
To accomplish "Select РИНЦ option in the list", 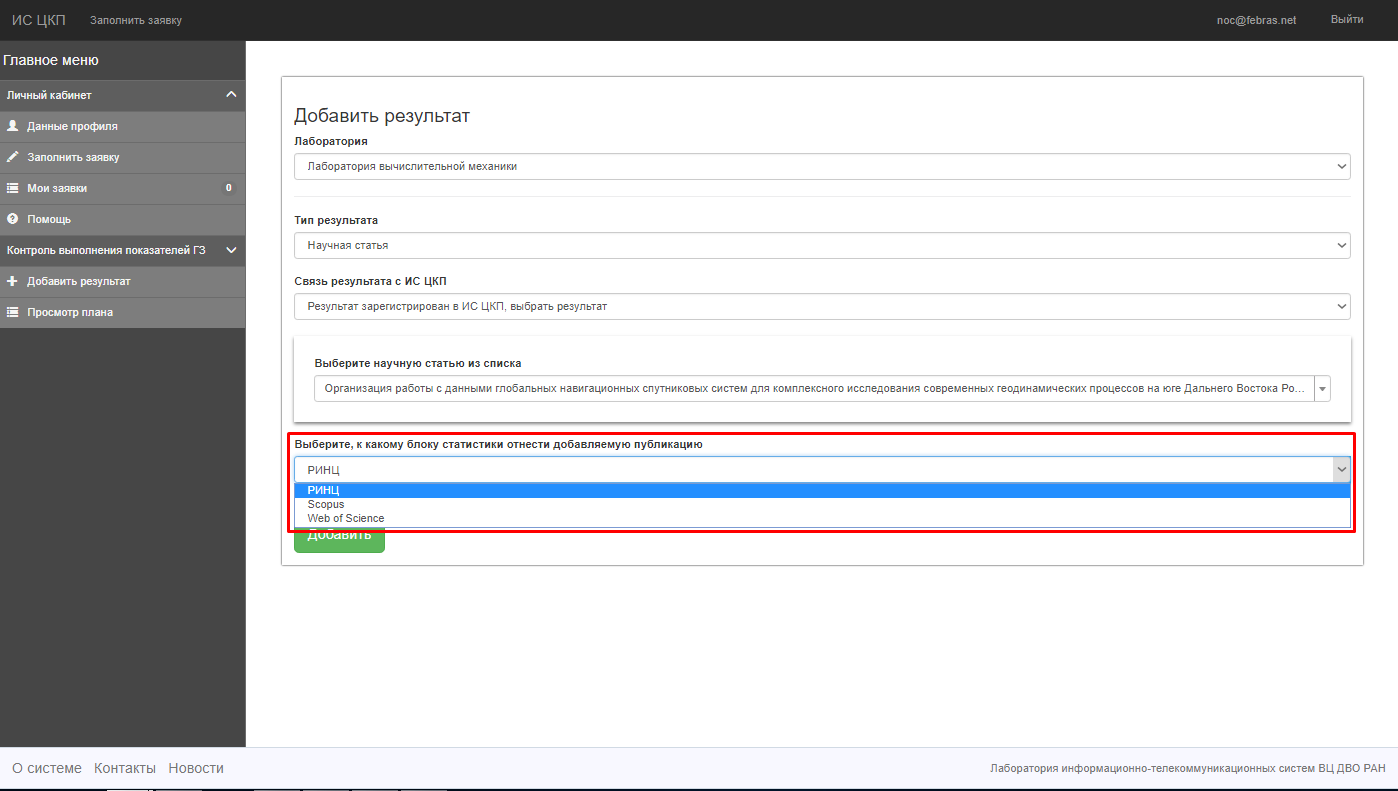I will click(822, 490).
